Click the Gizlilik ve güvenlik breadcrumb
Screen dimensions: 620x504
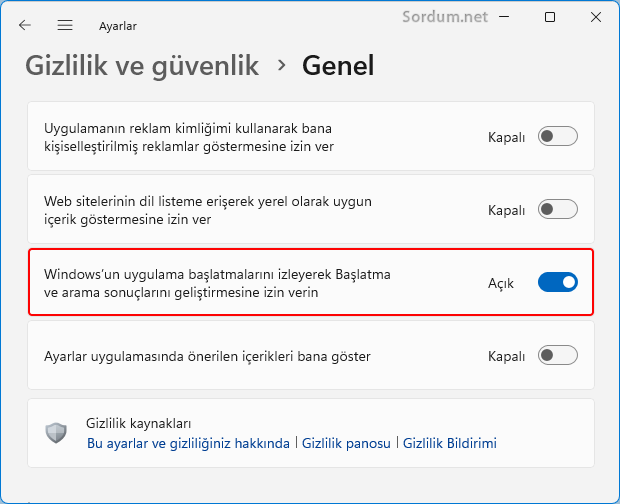(142, 65)
